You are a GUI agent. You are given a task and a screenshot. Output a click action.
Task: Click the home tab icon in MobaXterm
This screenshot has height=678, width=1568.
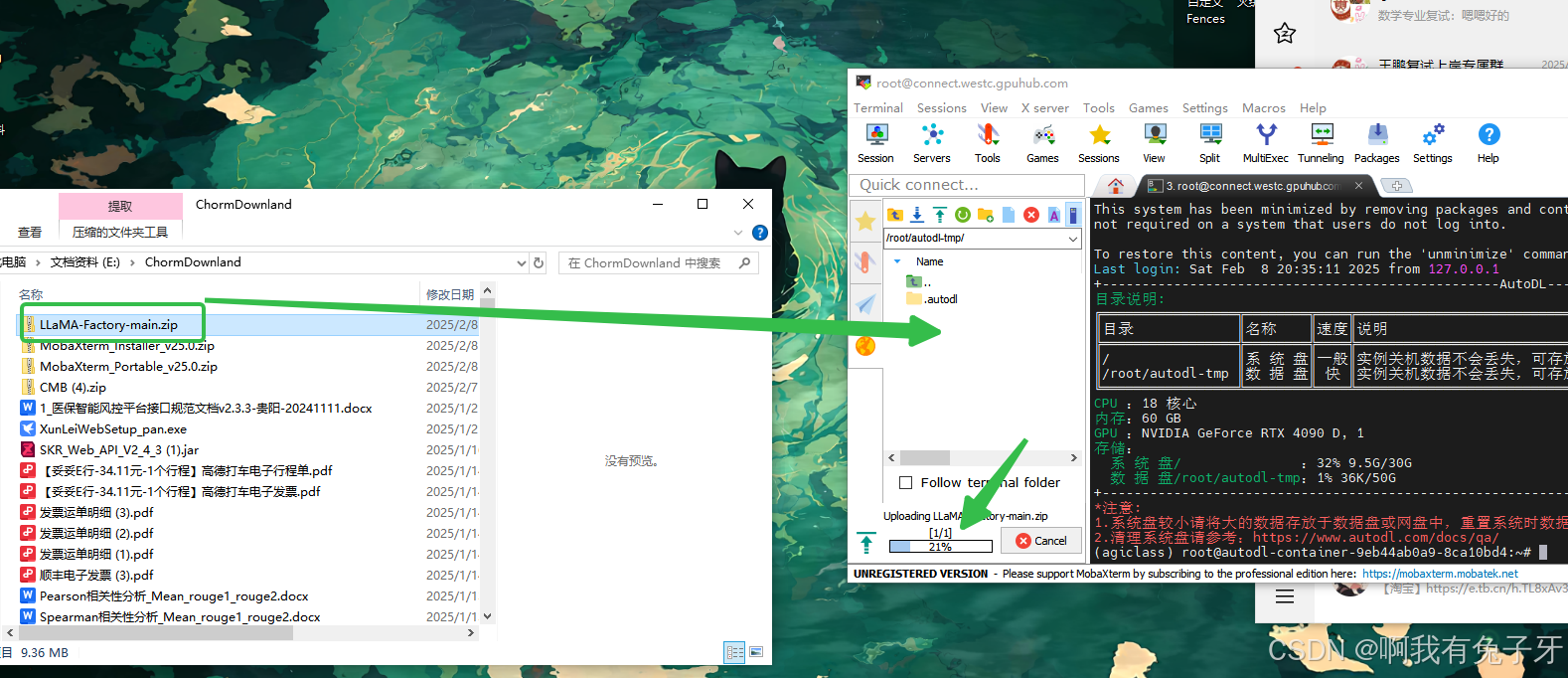[x=1116, y=186]
